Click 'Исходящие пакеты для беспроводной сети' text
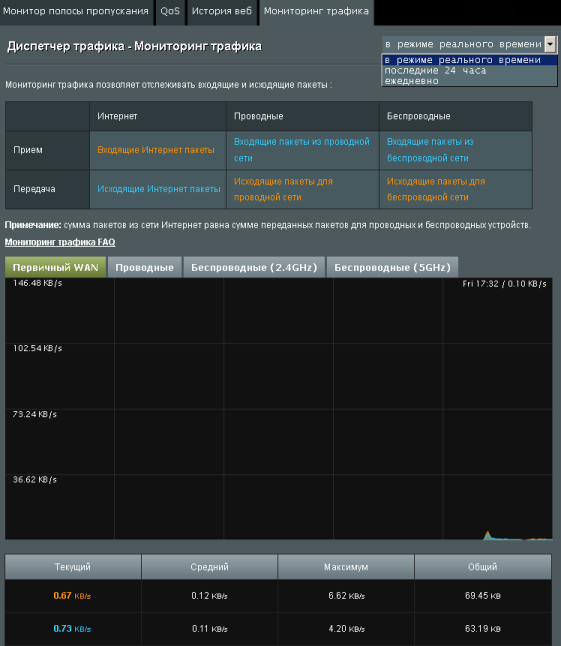This screenshot has height=646, width=561. pyautogui.click(x=436, y=189)
